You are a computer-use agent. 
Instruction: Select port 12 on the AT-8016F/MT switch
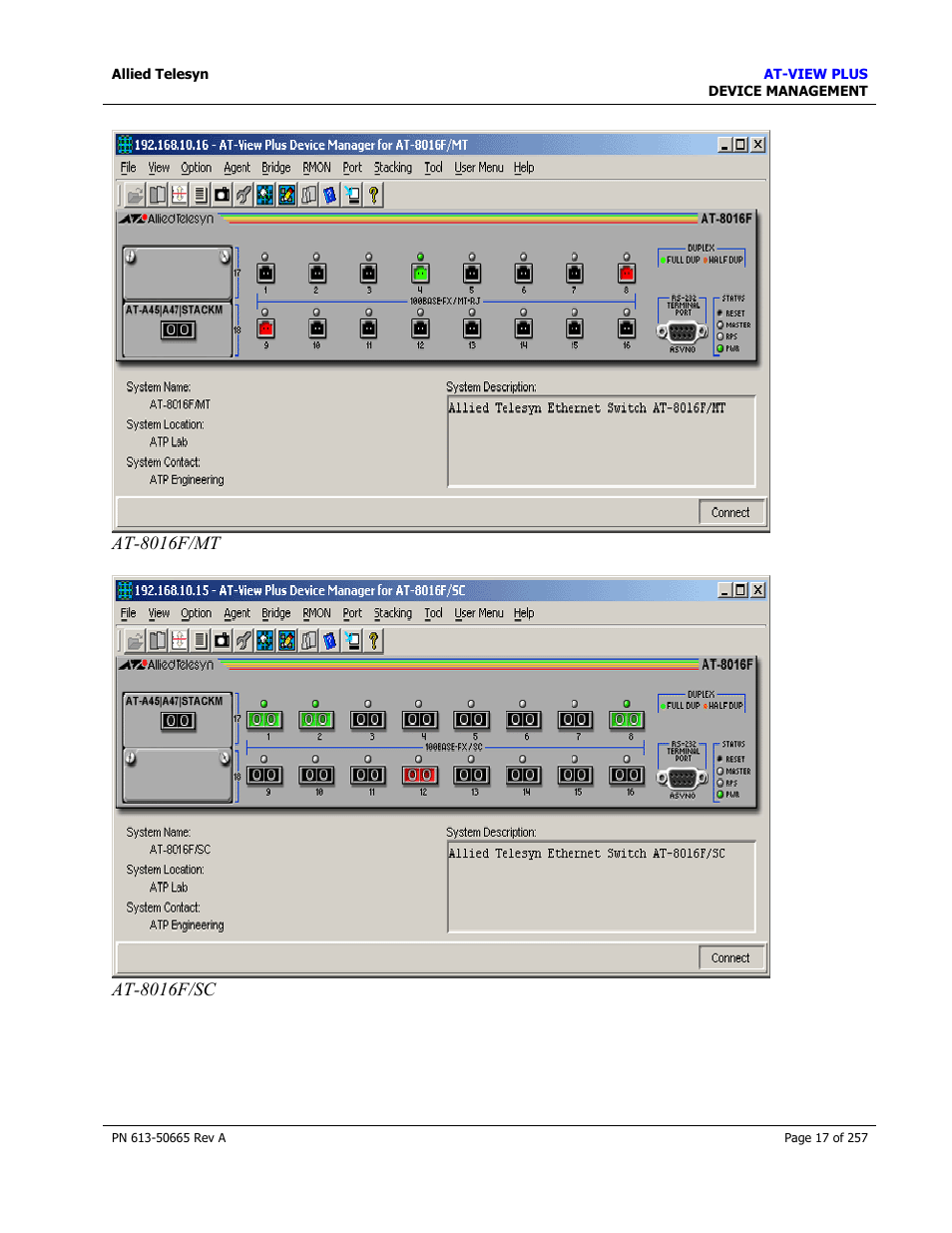click(x=420, y=327)
